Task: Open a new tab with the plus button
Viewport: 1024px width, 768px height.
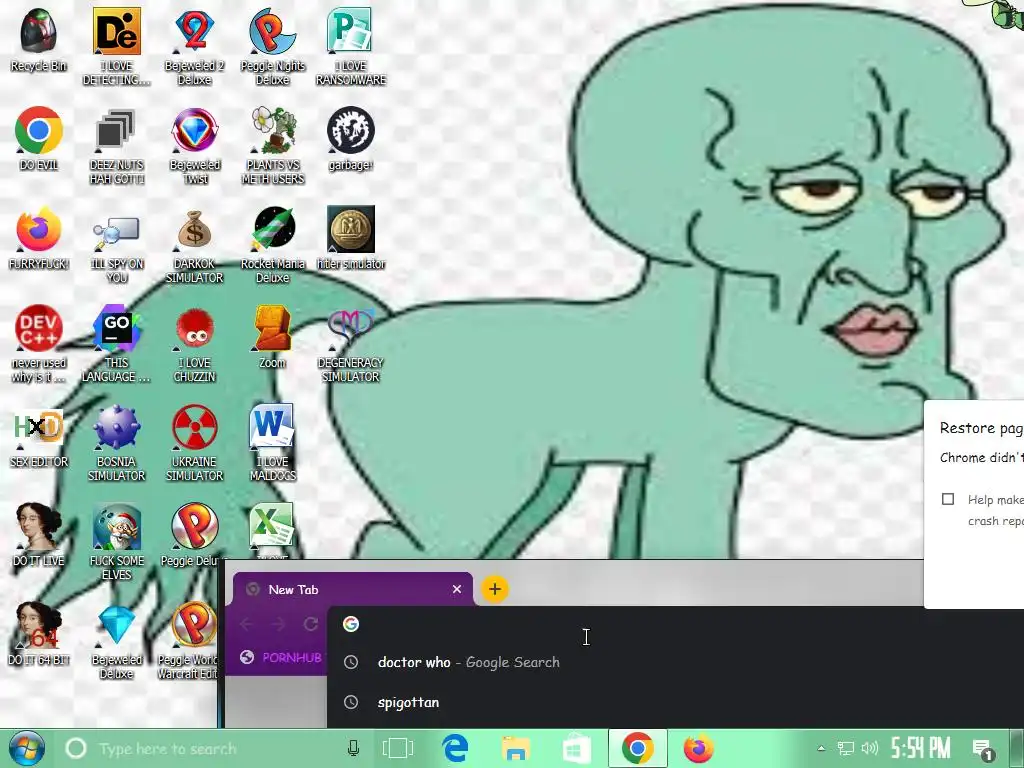Action: tap(495, 589)
